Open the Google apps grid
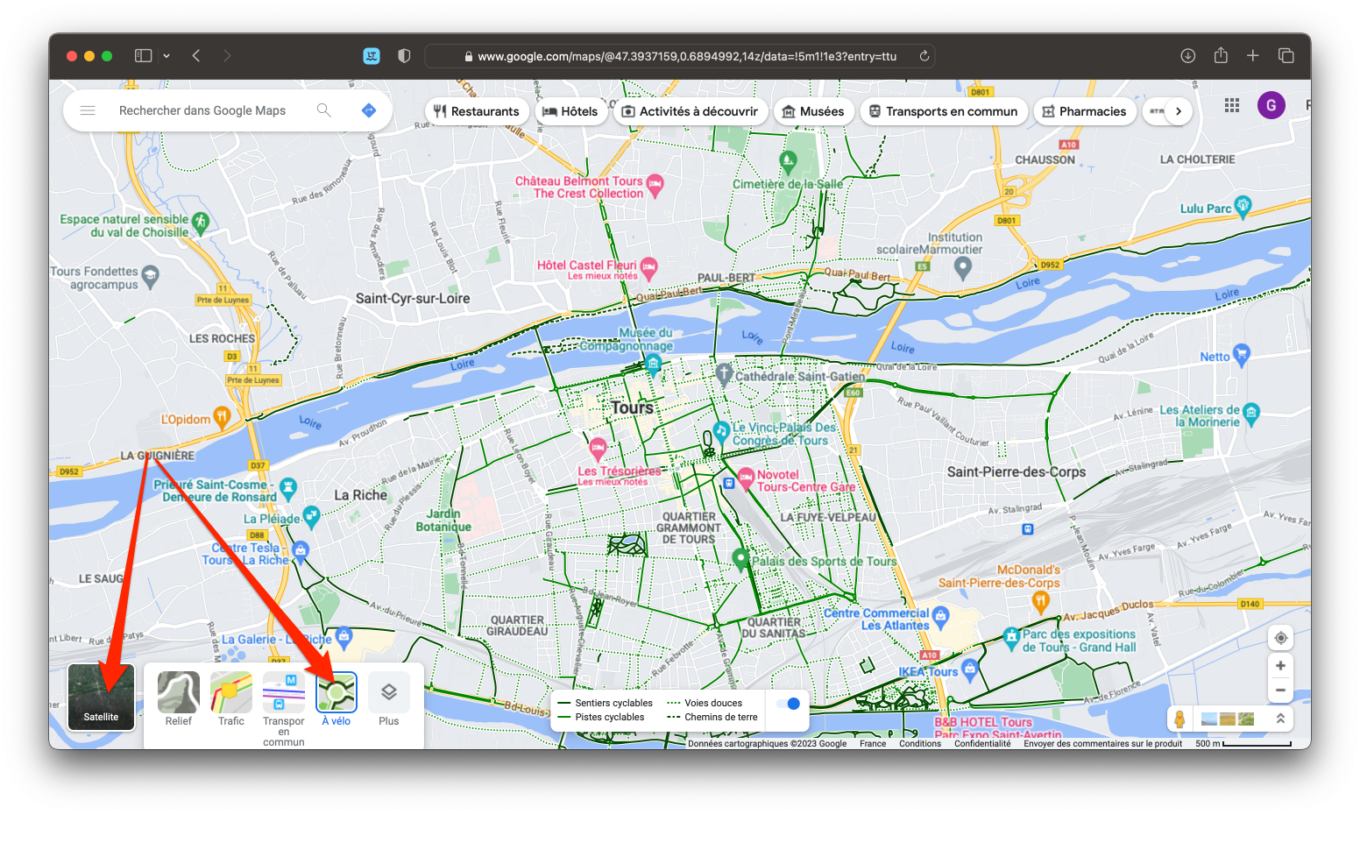Image resolution: width=1360 pixels, height=850 pixels. click(1232, 105)
